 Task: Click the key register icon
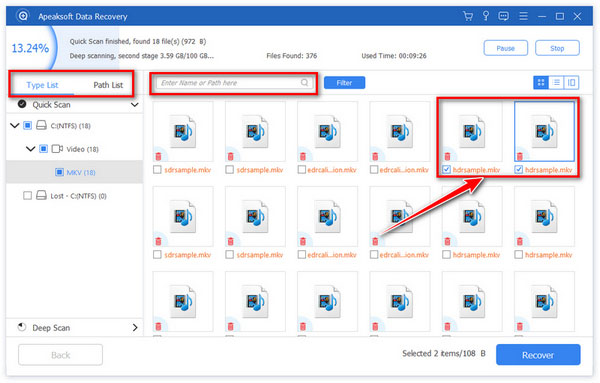(486, 16)
